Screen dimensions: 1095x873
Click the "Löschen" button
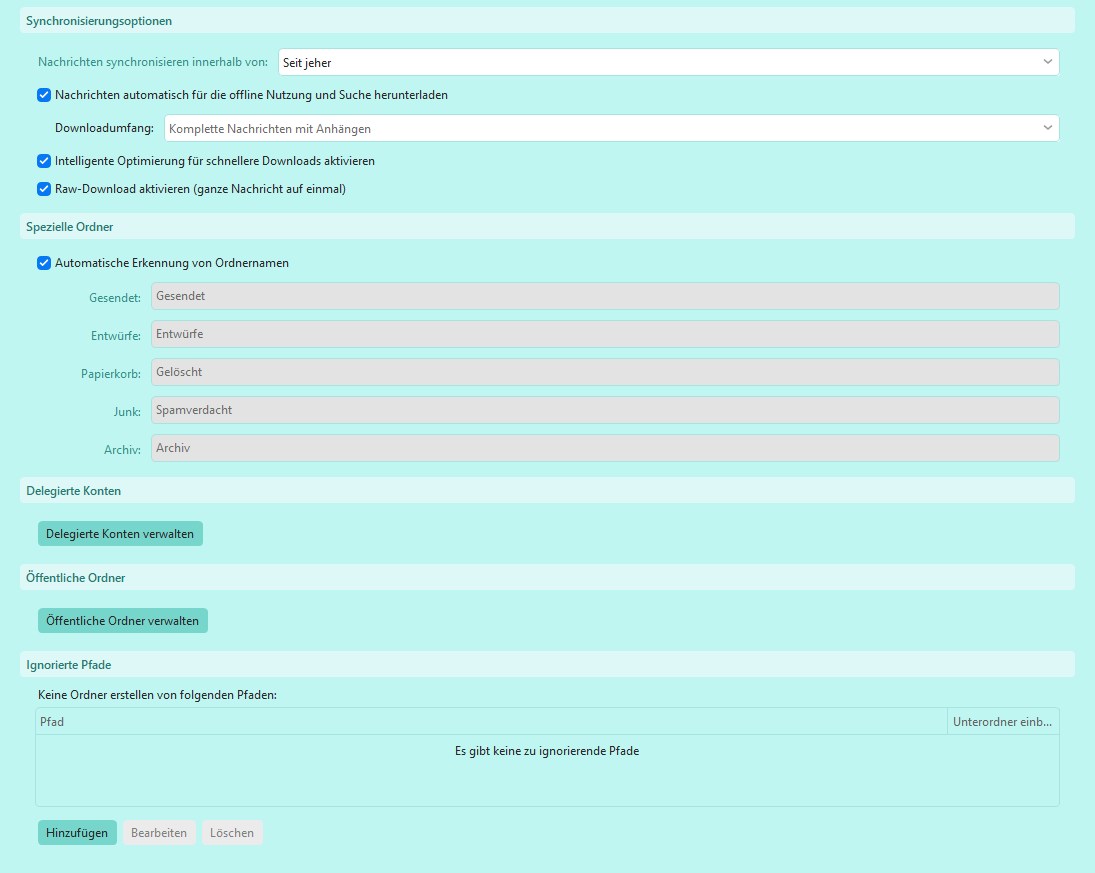point(232,832)
